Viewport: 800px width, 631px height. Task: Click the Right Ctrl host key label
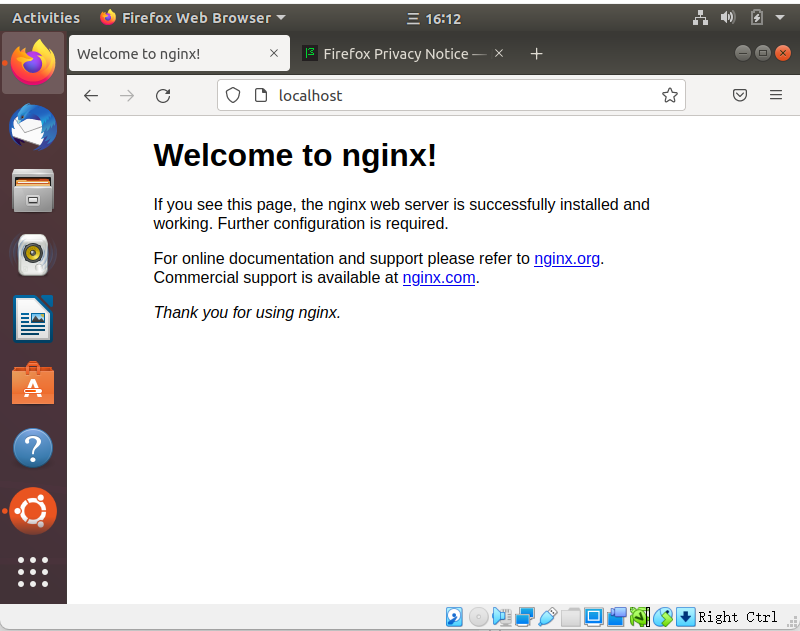tap(737, 617)
